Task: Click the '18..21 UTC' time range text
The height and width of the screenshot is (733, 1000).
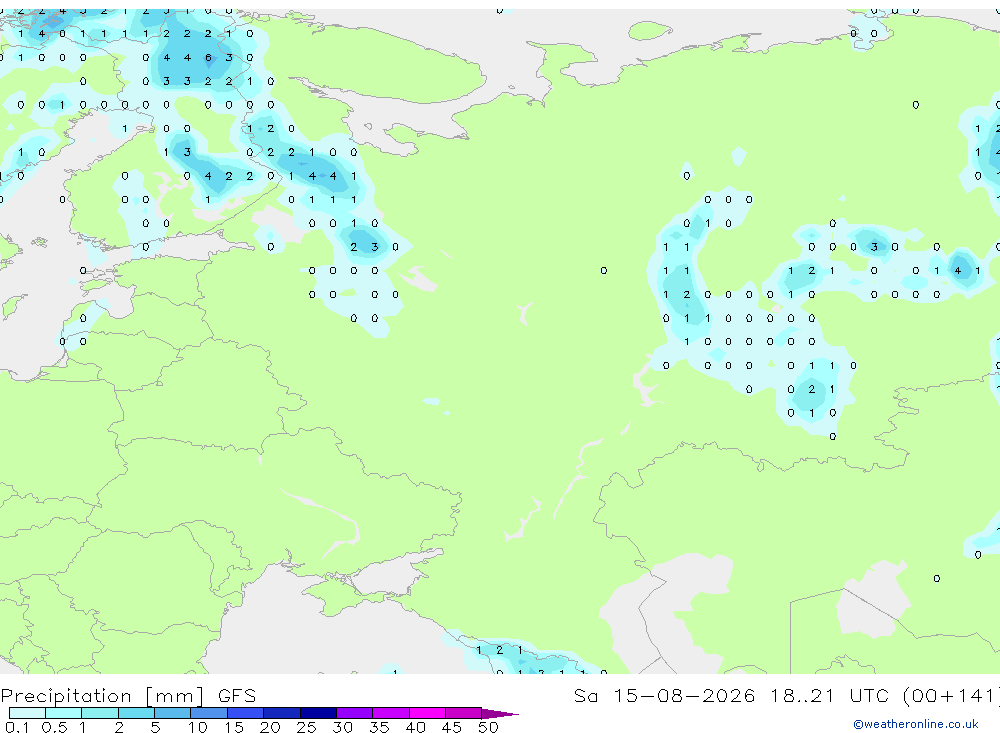Action: (x=829, y=695)
